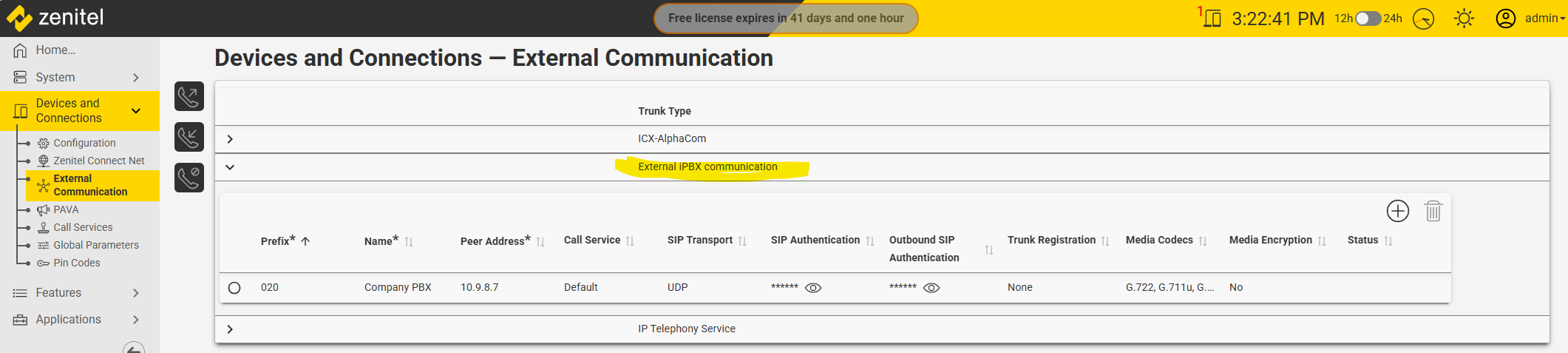Click the incoming call icon button
This screenshot has width=1568, height=353.
189,137
